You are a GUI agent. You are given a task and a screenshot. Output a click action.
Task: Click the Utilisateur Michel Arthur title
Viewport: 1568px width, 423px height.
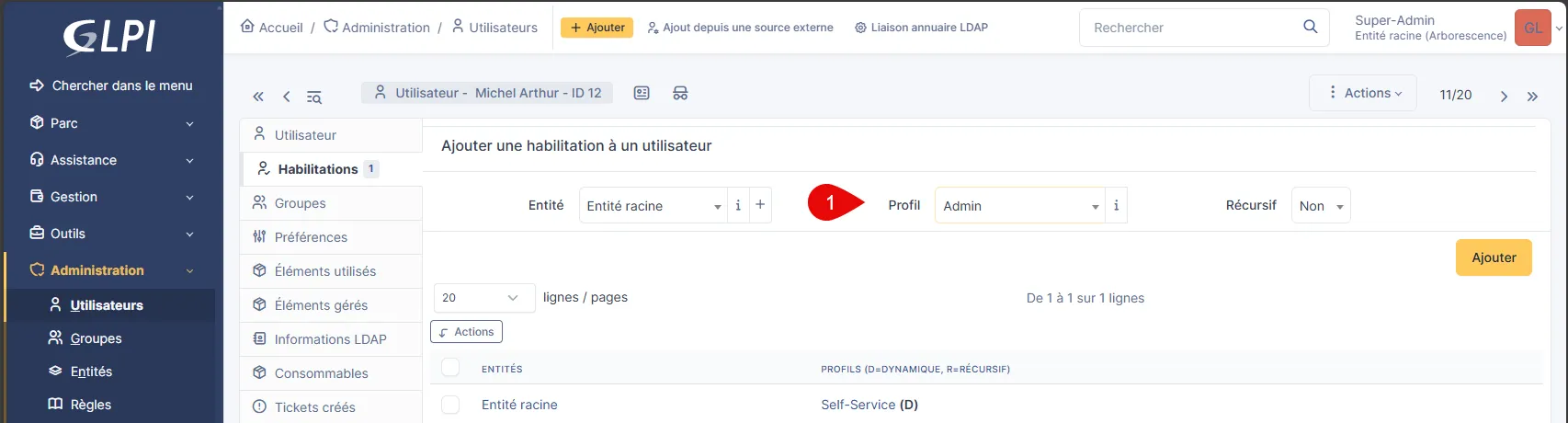click(x=487, y=93)
